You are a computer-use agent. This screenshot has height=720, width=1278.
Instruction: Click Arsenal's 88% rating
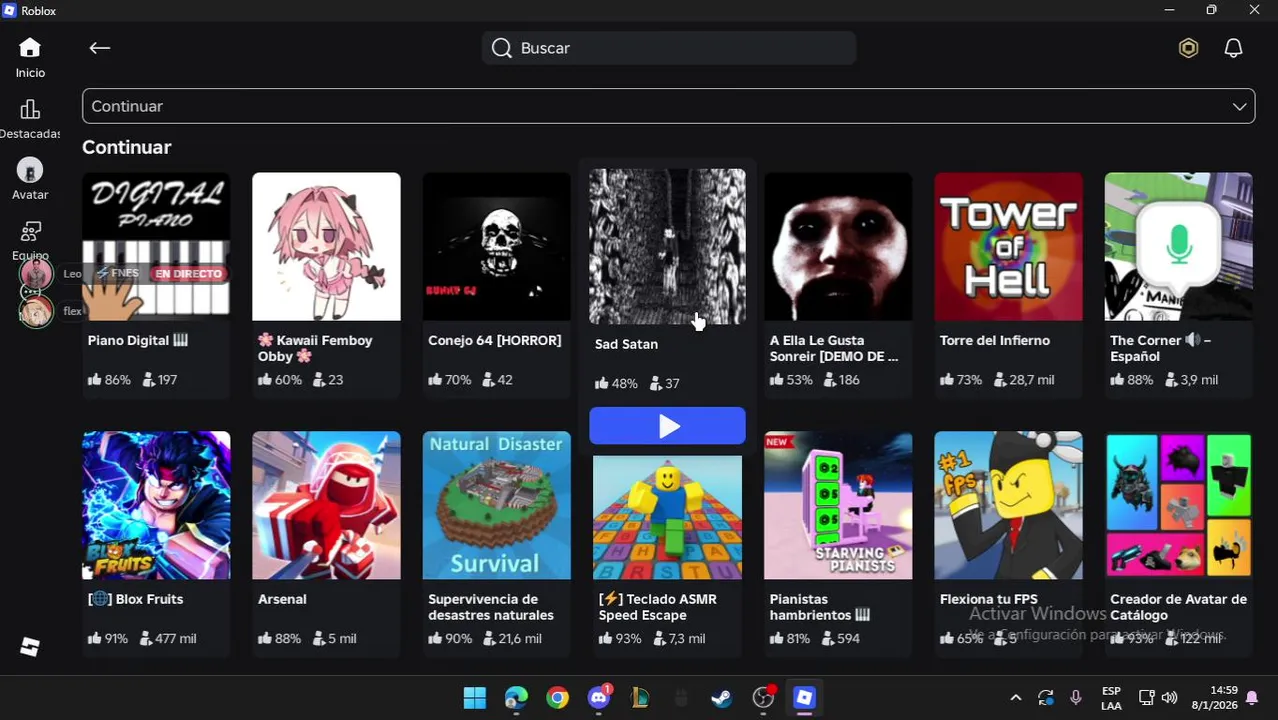point(279,638)
